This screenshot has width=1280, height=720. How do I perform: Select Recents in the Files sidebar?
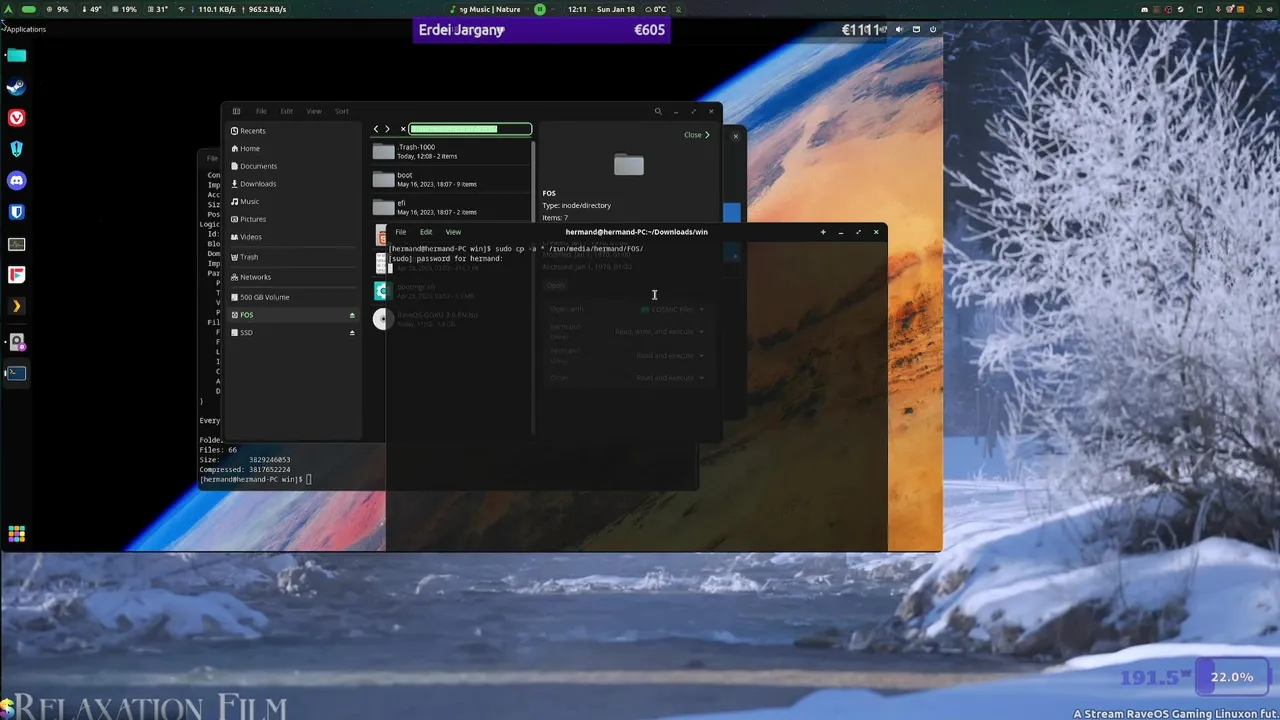coord(294,131)
